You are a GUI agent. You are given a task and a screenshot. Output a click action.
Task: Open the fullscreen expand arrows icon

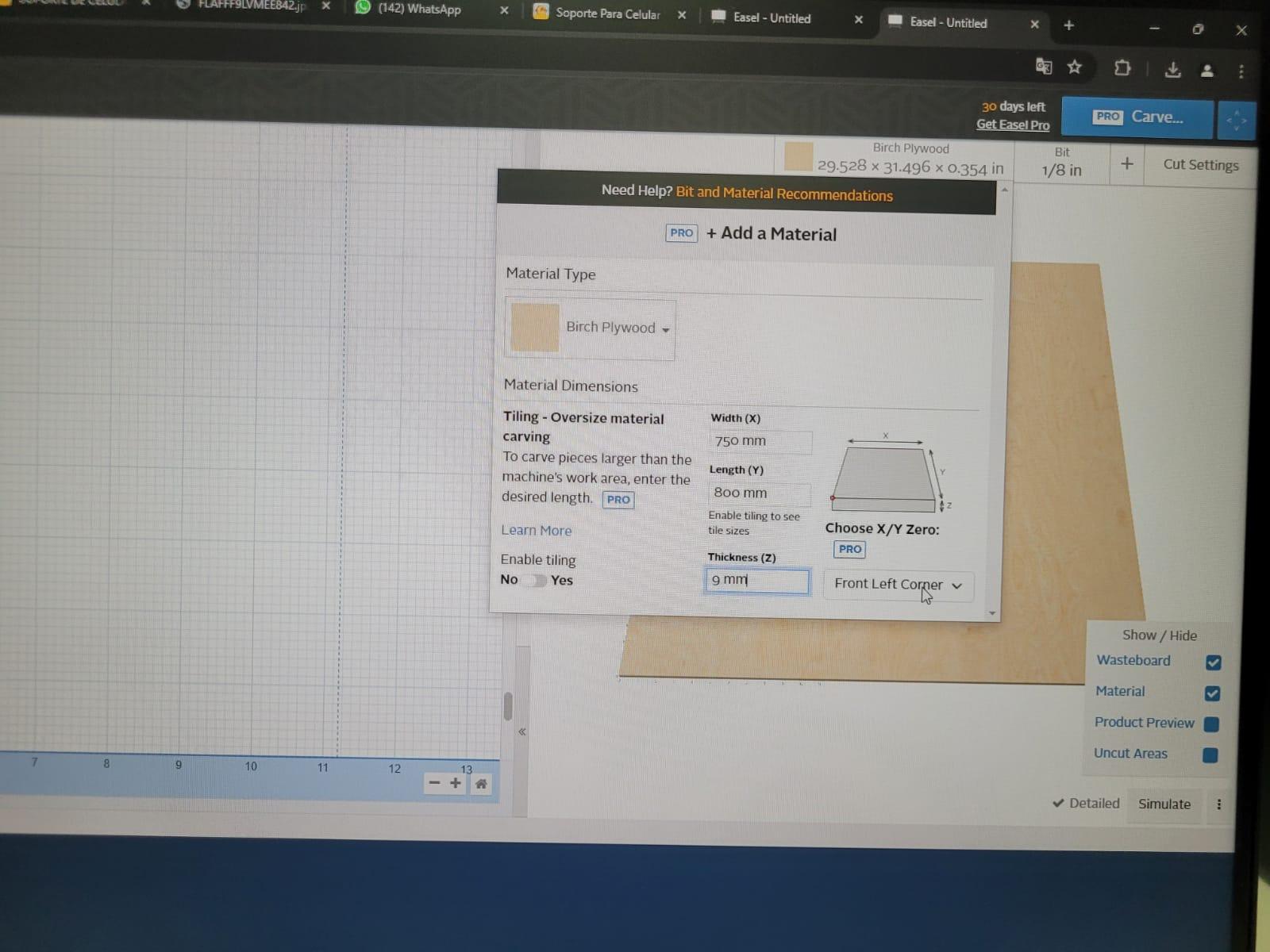(1237, 121)
